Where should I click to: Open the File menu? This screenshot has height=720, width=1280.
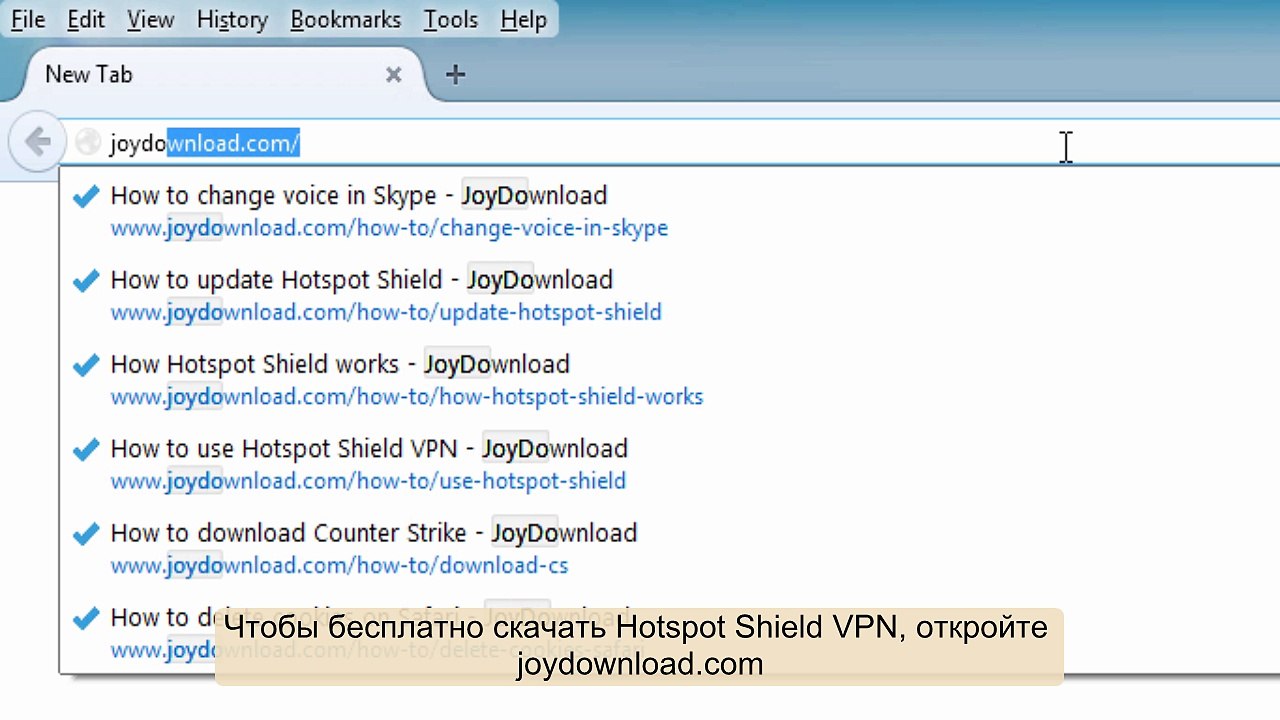point(28,19)
